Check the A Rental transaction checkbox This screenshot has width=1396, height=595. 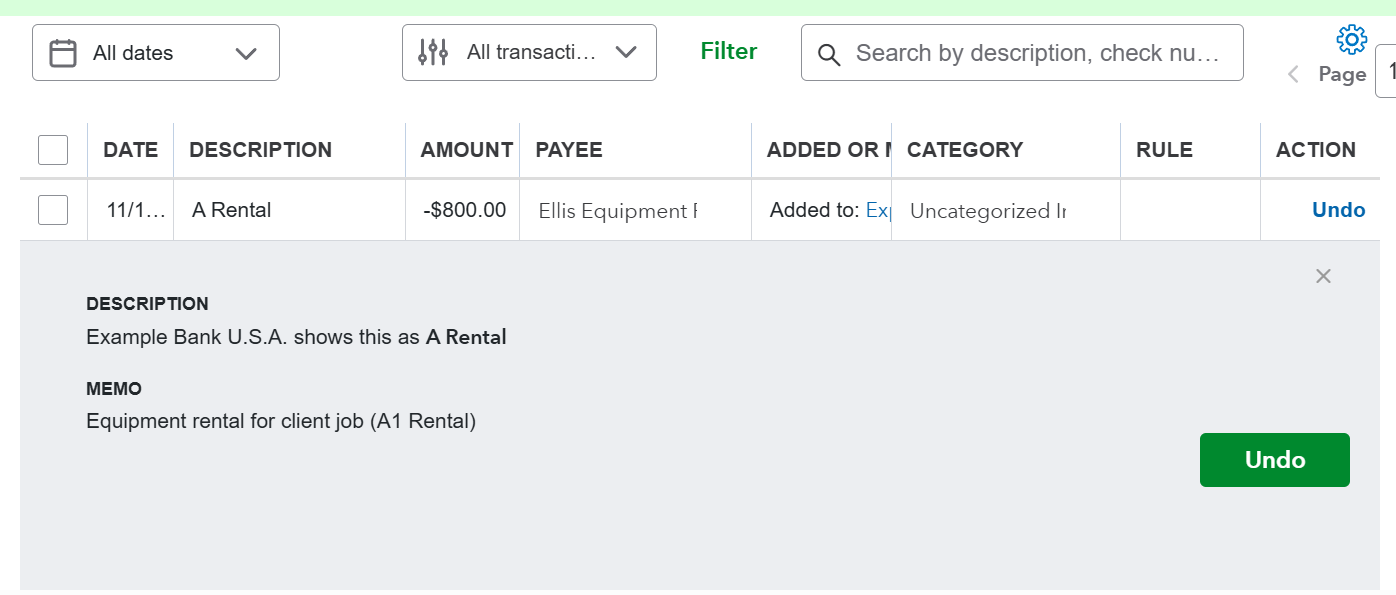(53, 210)
